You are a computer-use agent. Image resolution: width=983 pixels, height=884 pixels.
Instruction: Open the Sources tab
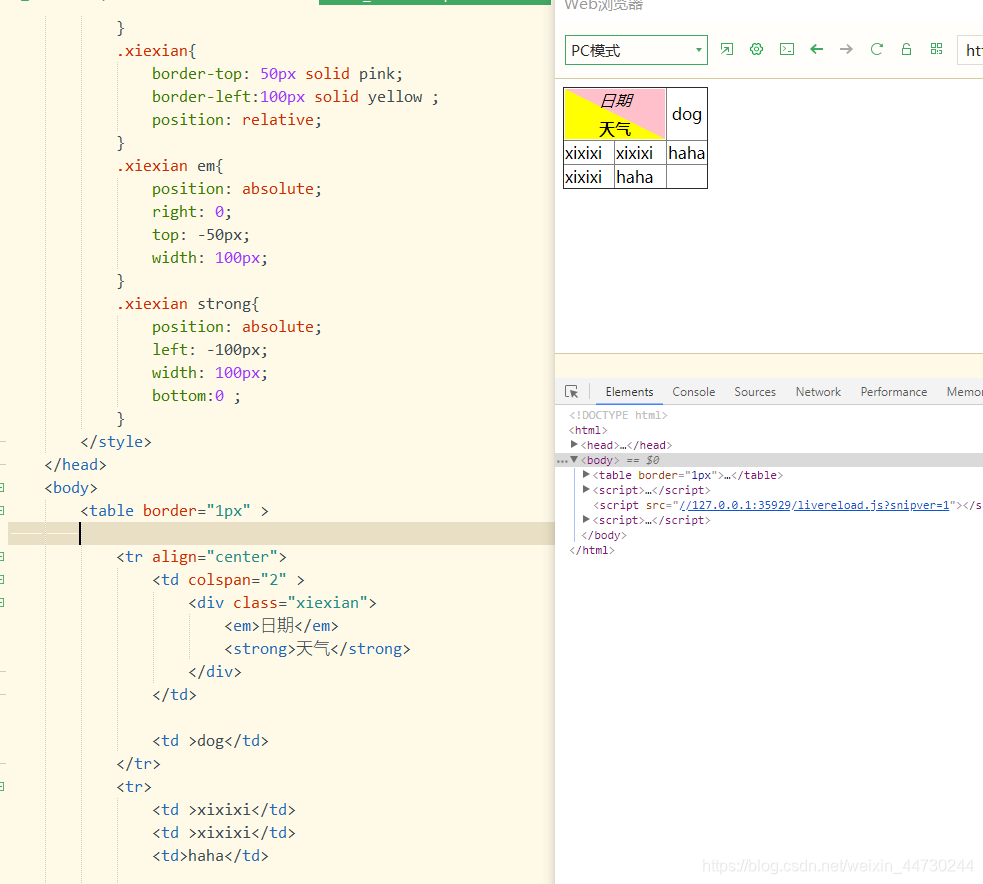pos(755,392)
